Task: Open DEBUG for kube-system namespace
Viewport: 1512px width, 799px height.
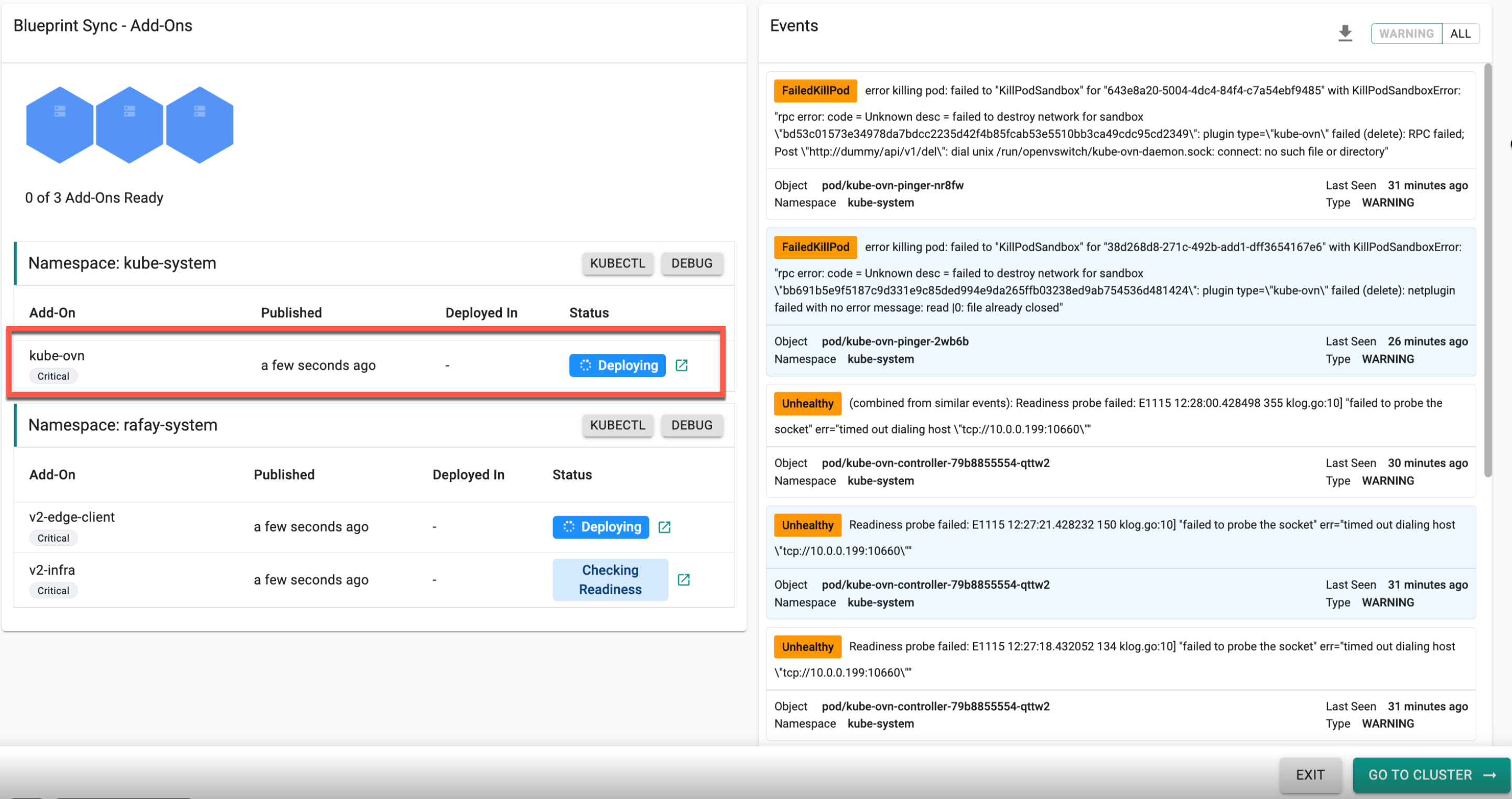Action: (692, 264)
